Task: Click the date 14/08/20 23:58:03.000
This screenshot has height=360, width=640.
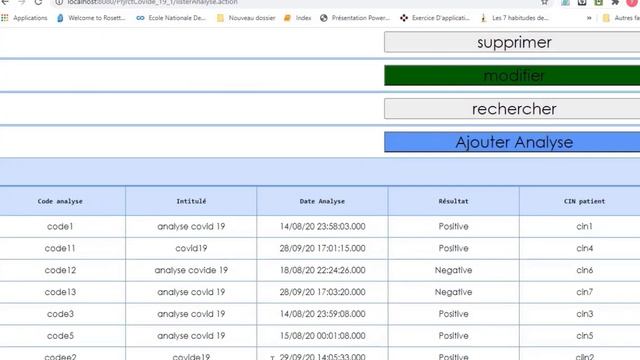Action: pyautogui.click(x=322, y=227)
